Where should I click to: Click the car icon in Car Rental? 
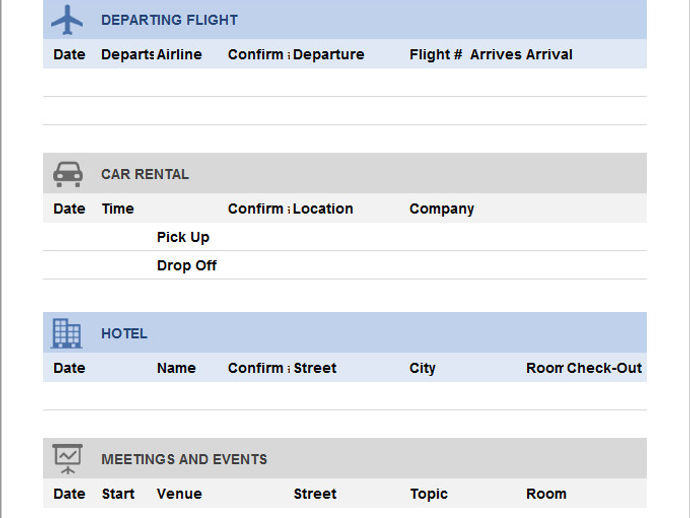tap(68, 174)
